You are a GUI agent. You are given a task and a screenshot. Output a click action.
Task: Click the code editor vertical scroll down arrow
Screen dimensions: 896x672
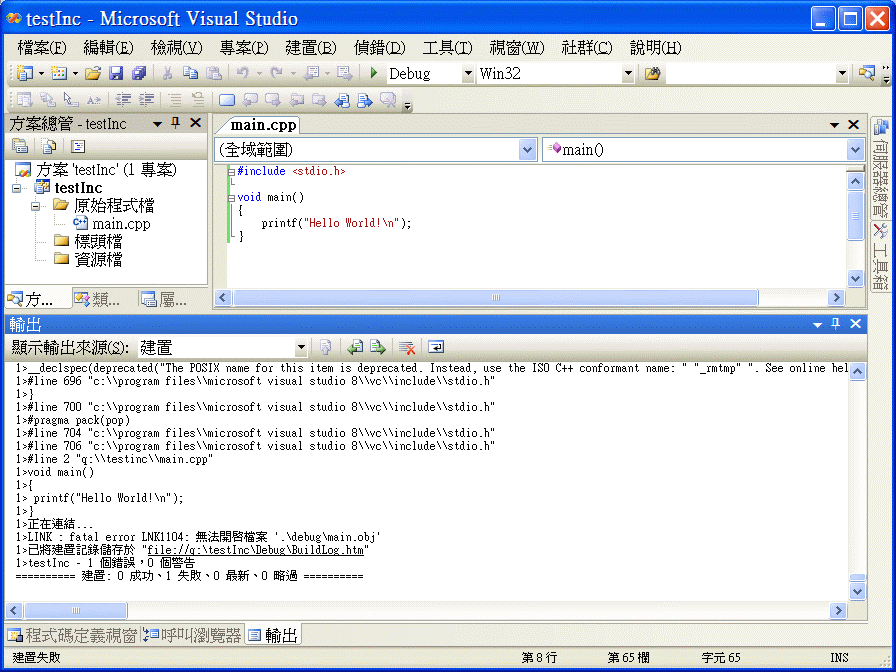point(855,279)
